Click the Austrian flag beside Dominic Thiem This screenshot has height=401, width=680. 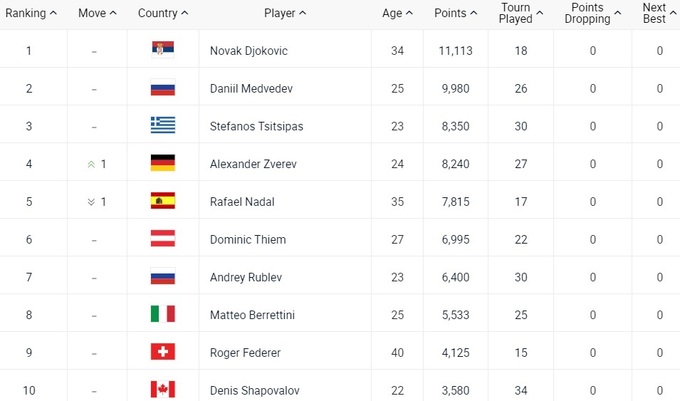pyautogui.click(x=162, y=239)
